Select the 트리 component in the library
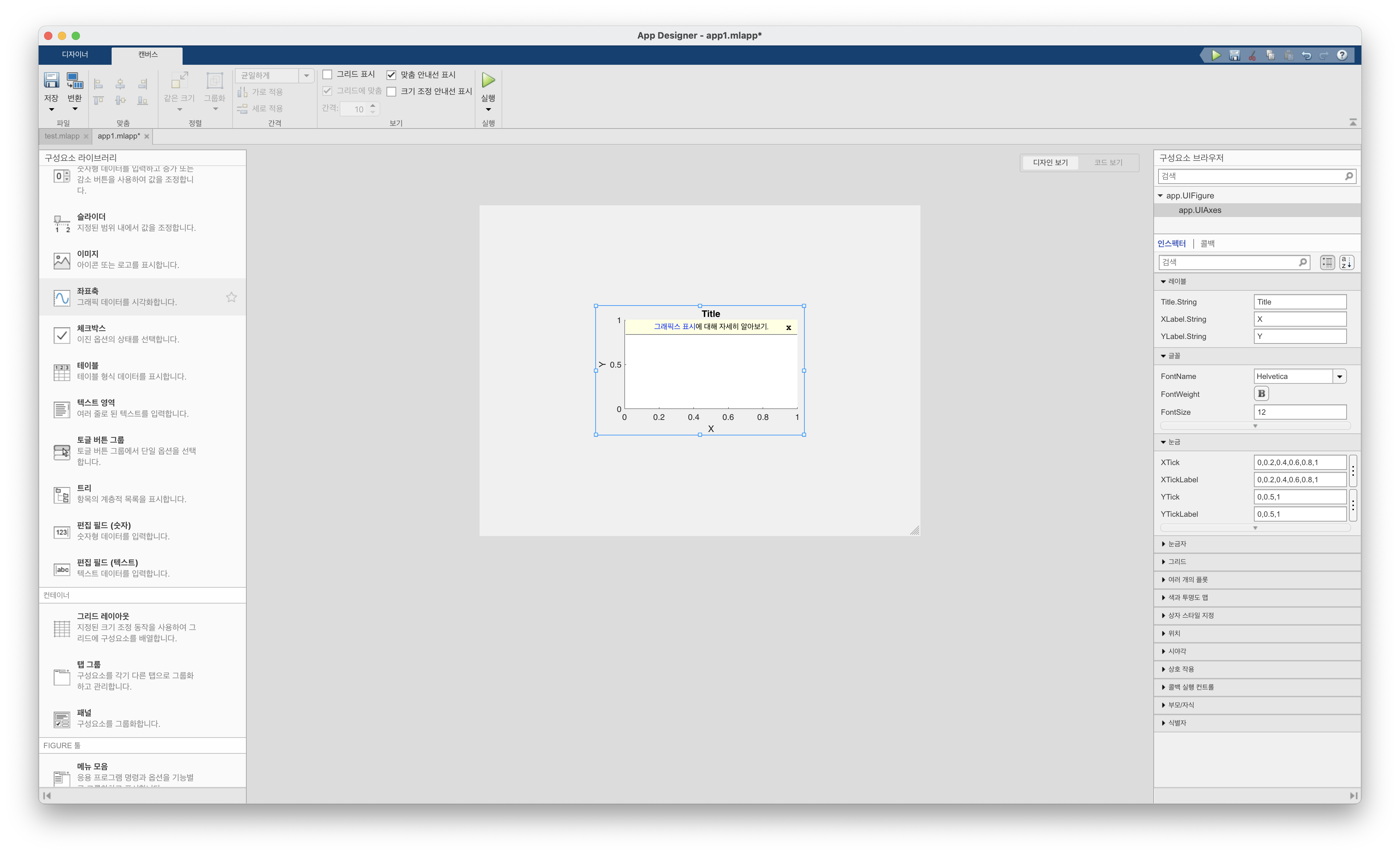The height and width of the screenshot is (855, 1400). point(142,494)
